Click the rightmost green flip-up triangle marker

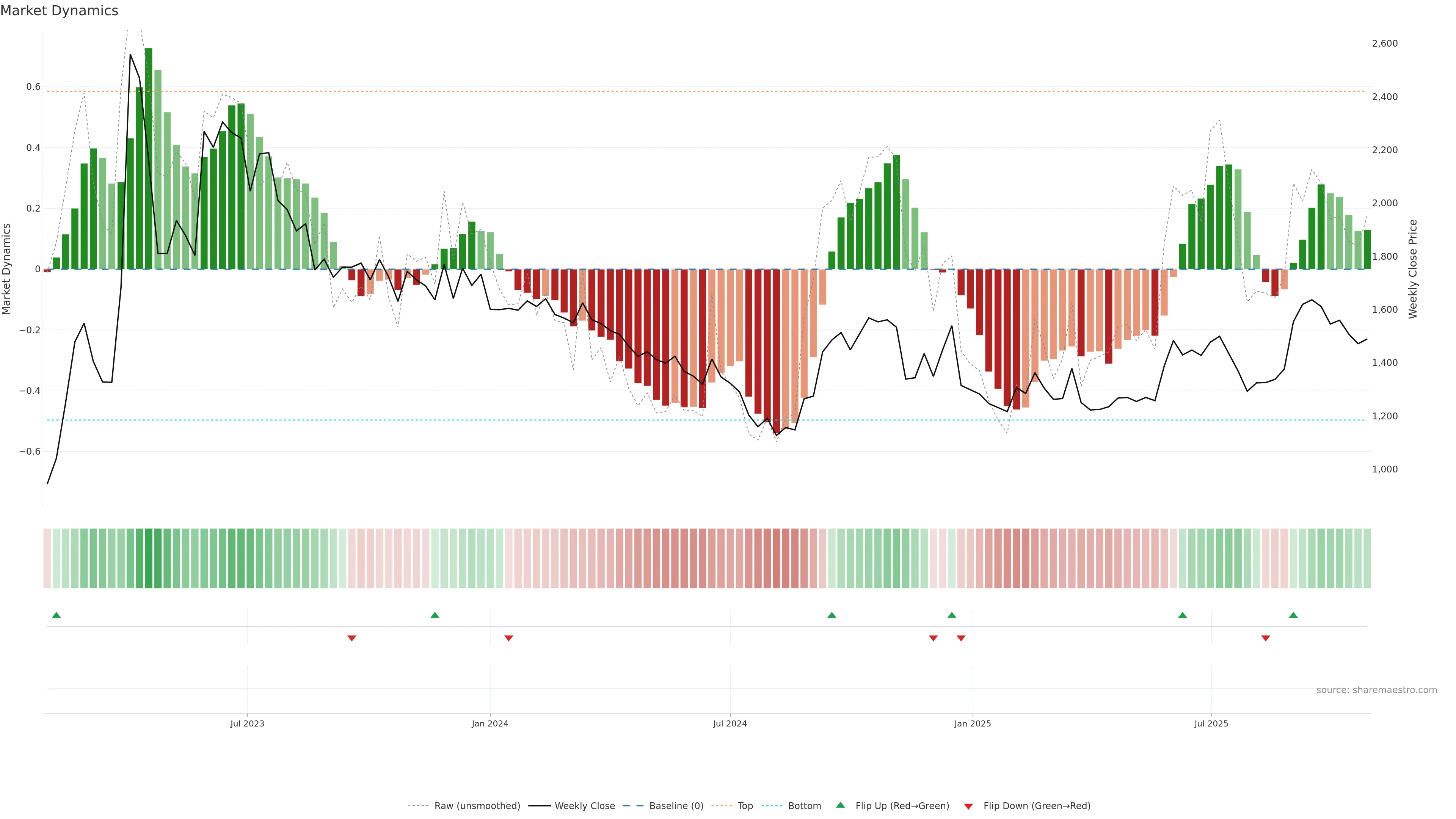[1293, 615]
